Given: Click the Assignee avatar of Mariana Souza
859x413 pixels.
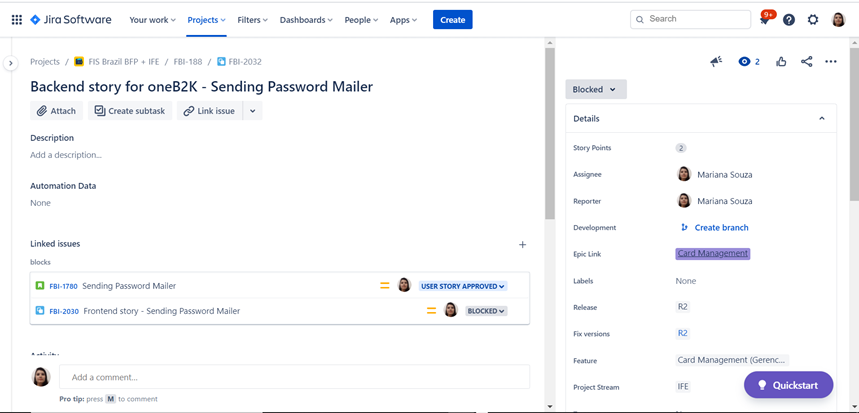Looking at the screenshot, I should (684, 174).
